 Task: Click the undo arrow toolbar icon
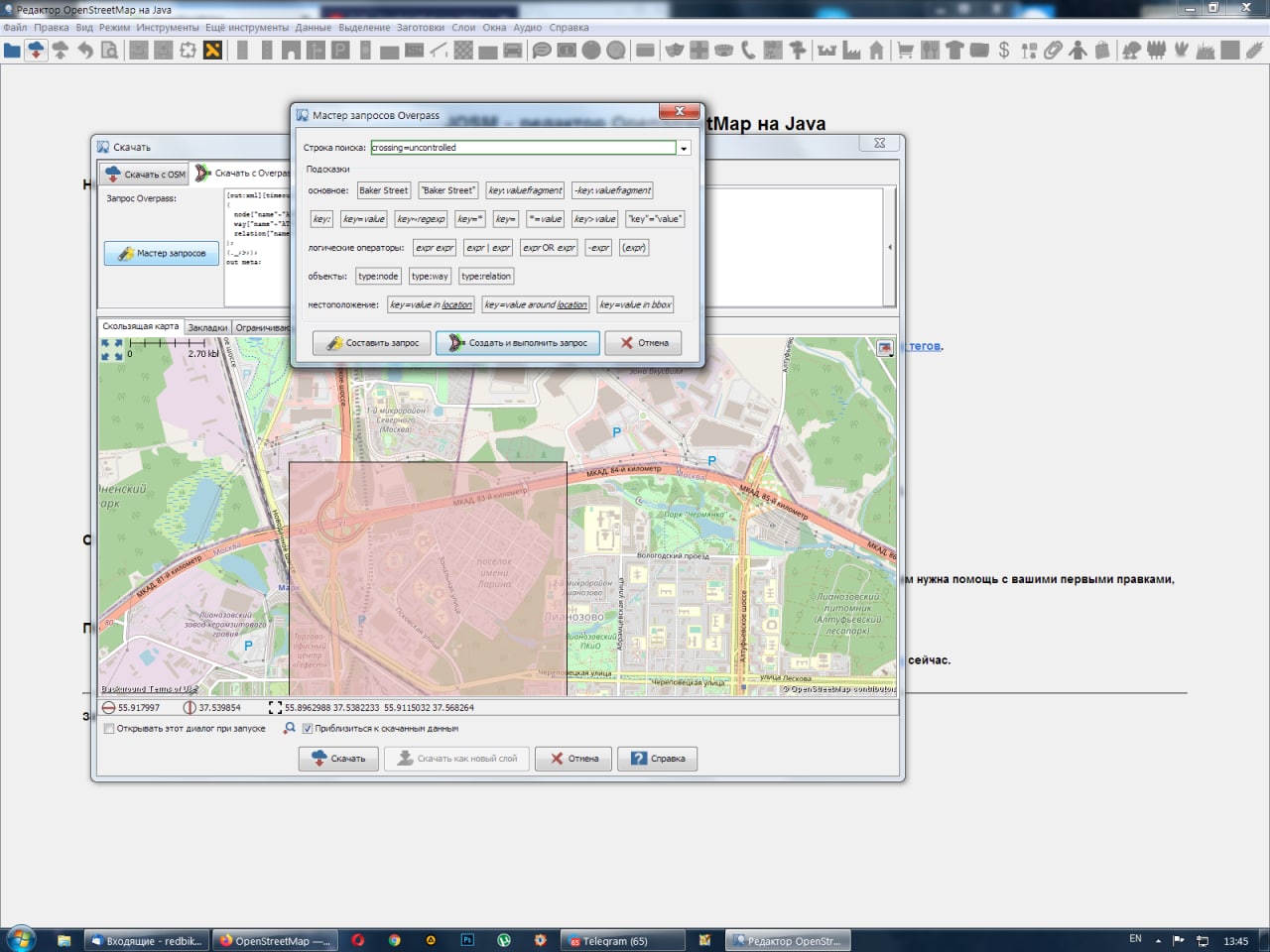(x=85, y=50)
